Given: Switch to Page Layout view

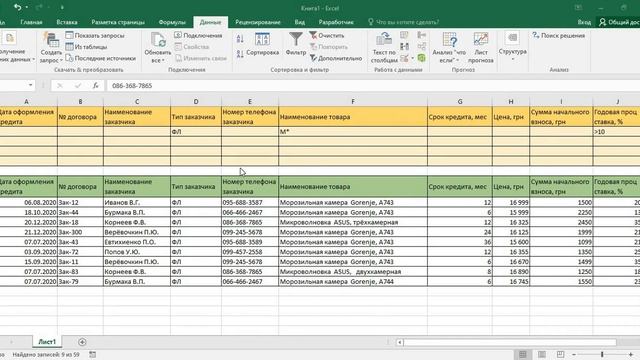Looking at the screenshot, I should coord(542,354).
